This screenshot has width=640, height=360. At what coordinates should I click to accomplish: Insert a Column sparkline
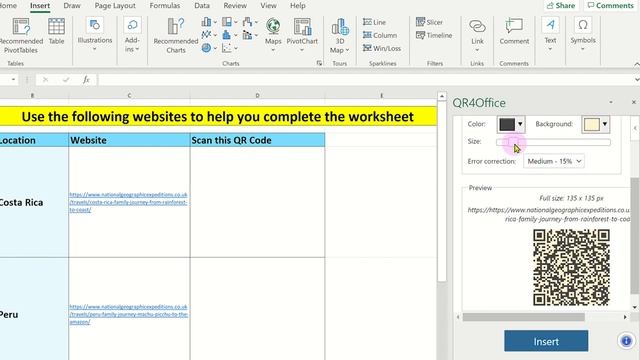[380, 36]
